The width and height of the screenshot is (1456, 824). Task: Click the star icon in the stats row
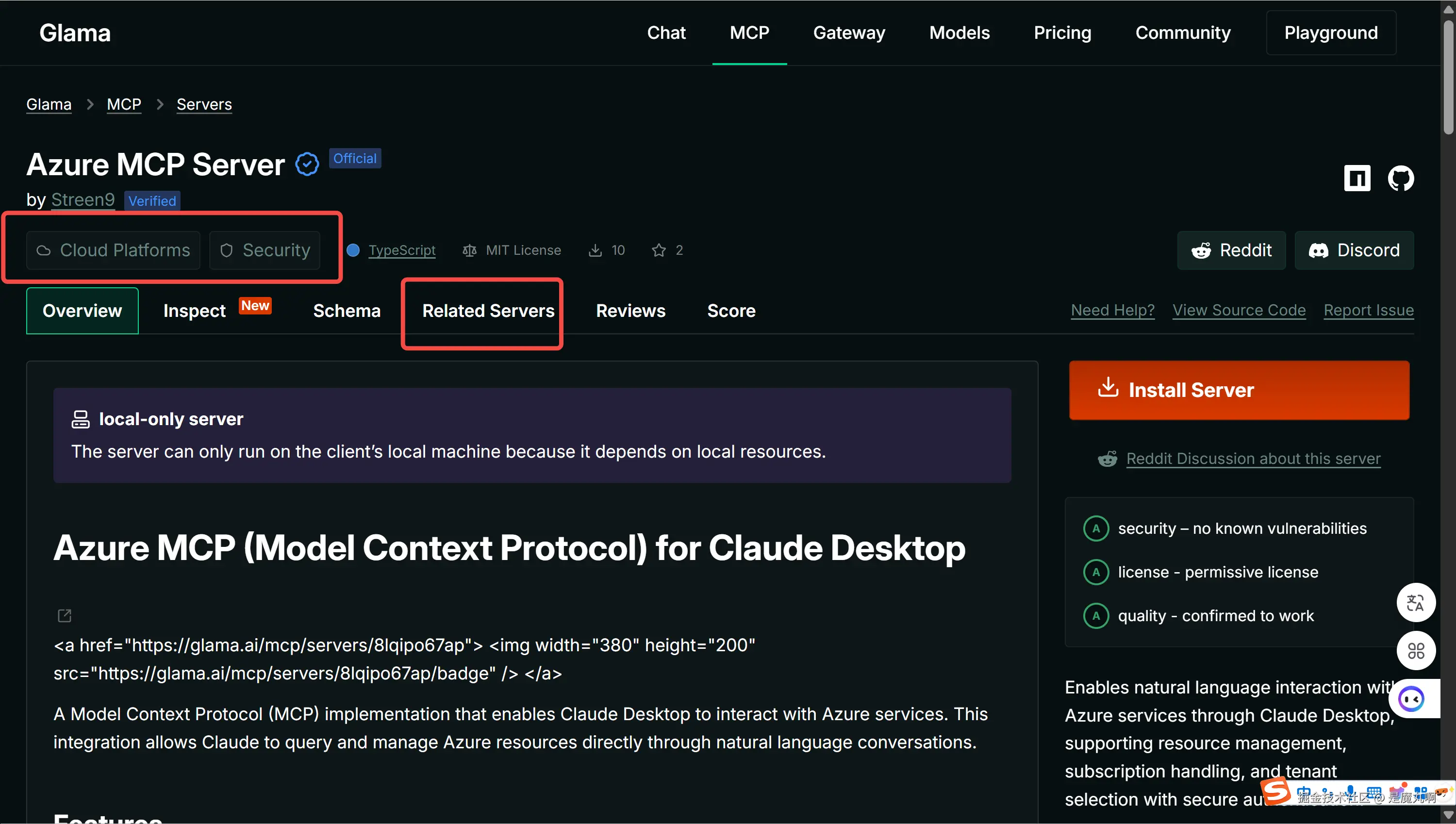[x=659, y=250]
